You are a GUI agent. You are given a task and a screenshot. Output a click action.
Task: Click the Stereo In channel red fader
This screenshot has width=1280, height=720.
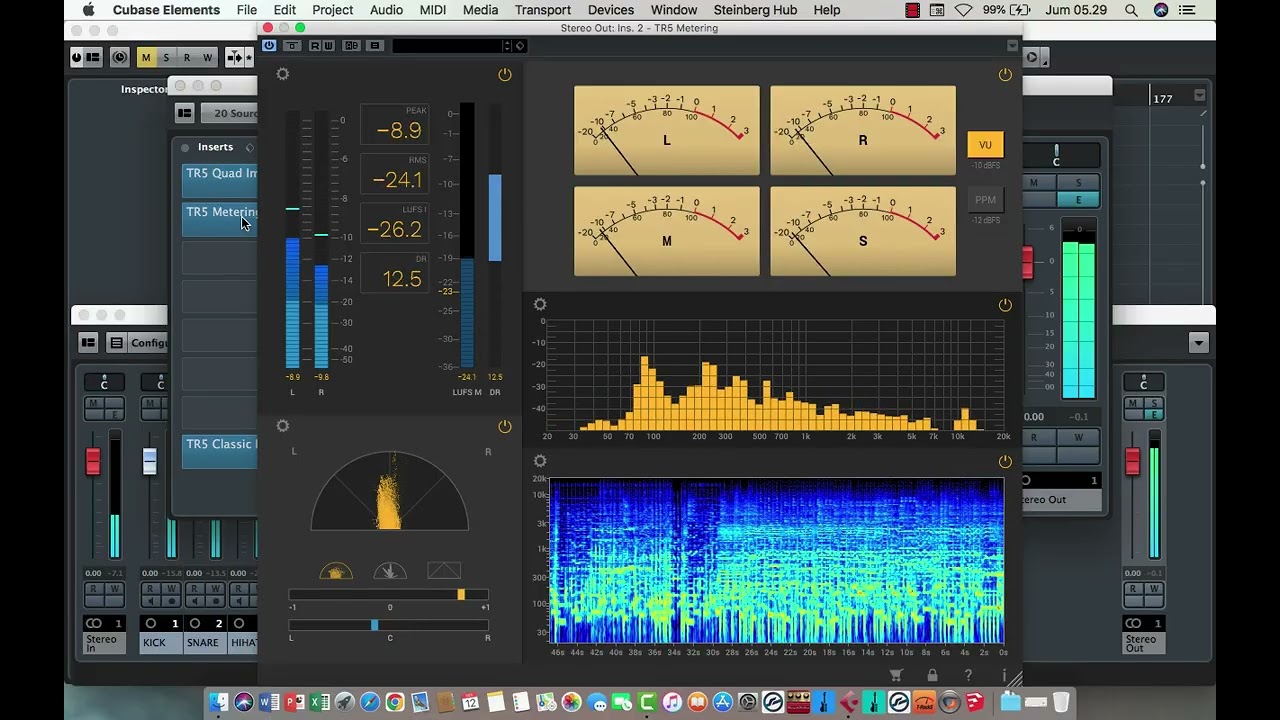pos(93,461)
